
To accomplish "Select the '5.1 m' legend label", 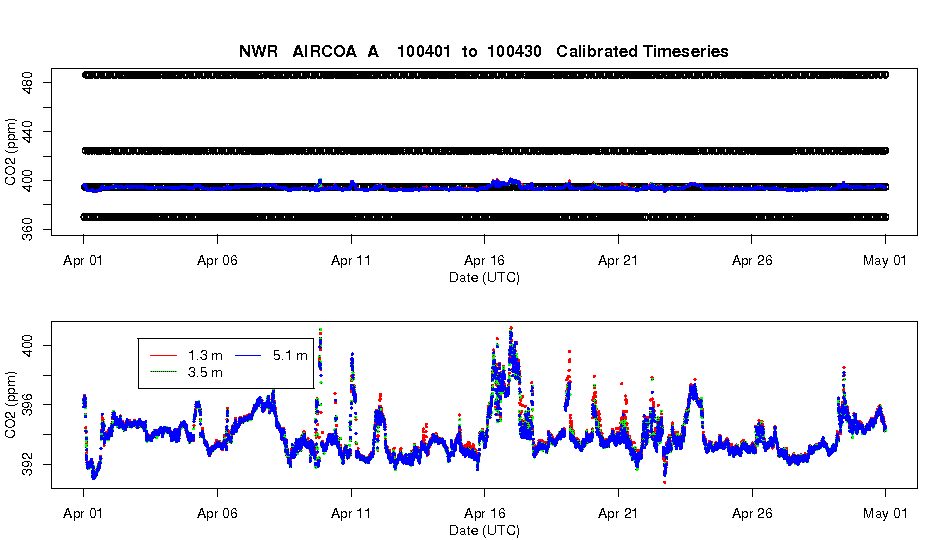I will 290,356.
